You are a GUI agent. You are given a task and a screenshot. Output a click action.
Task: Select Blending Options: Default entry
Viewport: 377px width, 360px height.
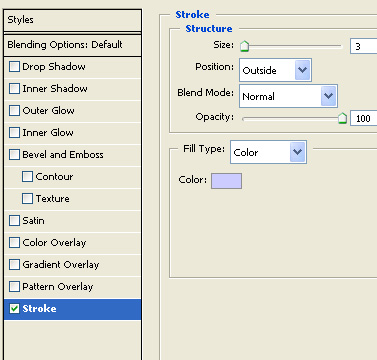click(x=73, y=45)
